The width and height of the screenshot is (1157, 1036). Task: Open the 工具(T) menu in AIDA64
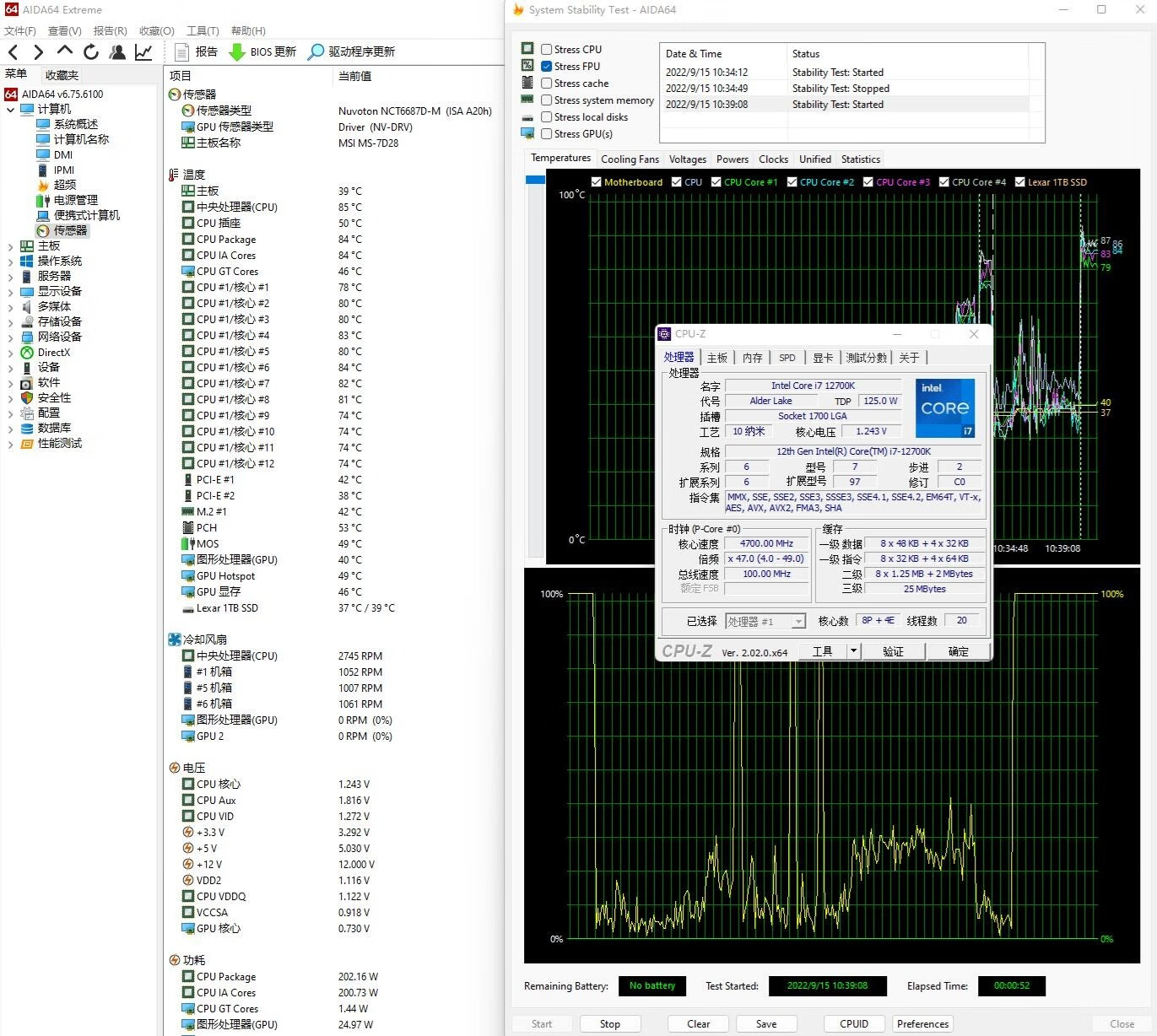point(203,30)
